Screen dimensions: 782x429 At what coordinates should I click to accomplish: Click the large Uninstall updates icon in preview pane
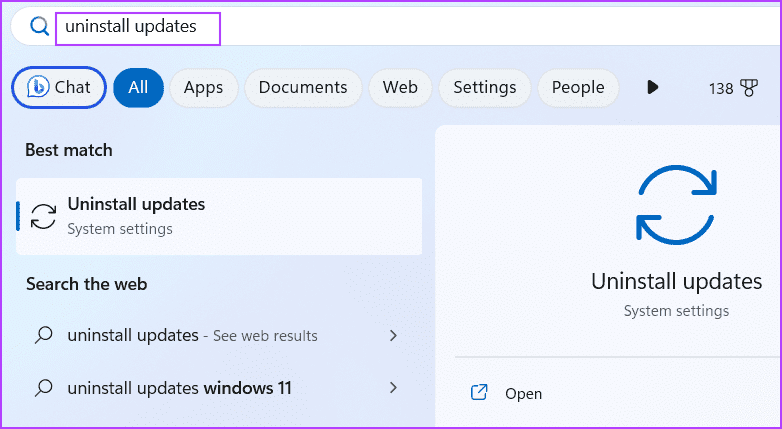point(676,205)
